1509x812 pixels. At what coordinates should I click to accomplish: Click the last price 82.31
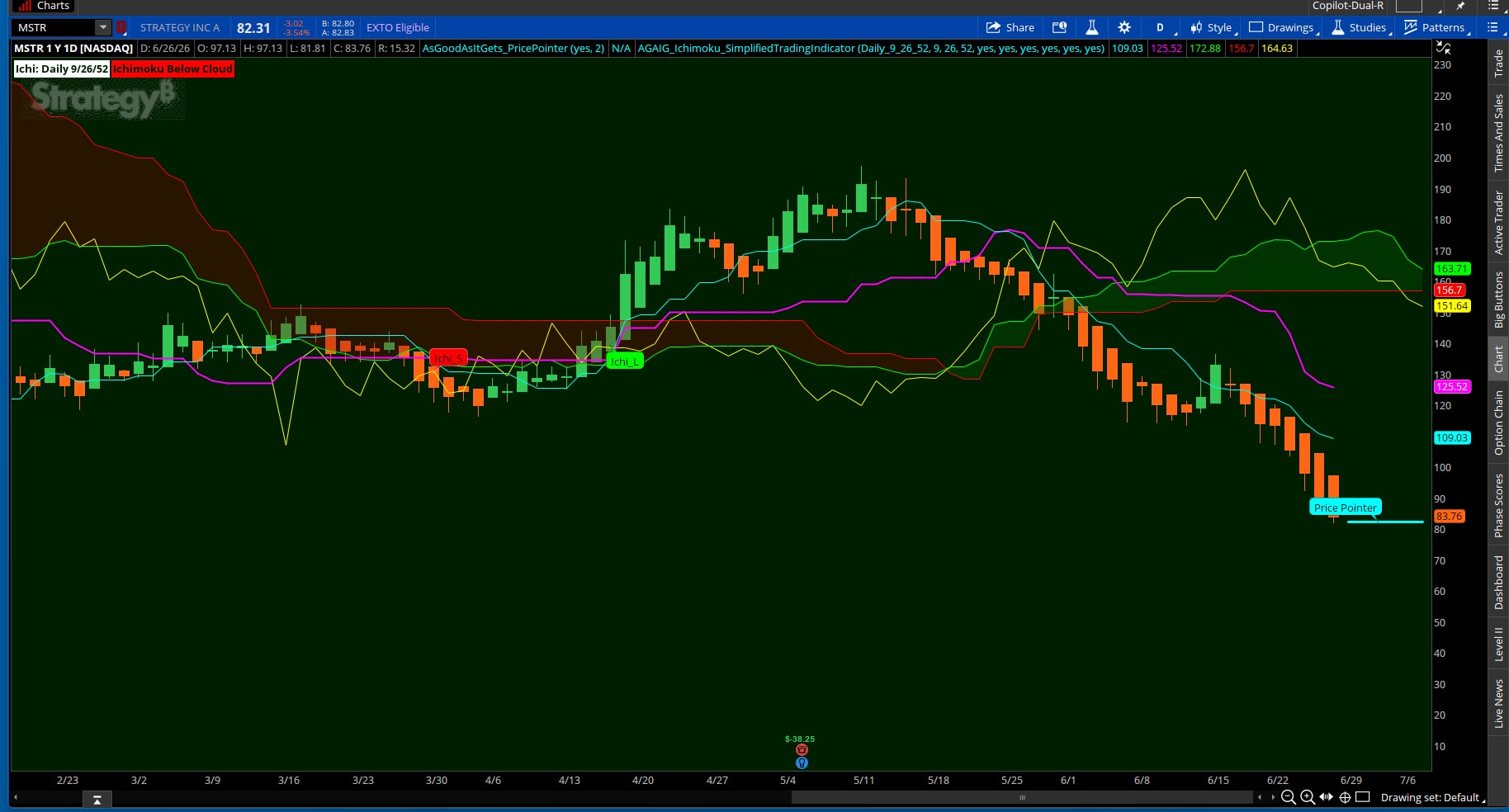pos(253,27)
